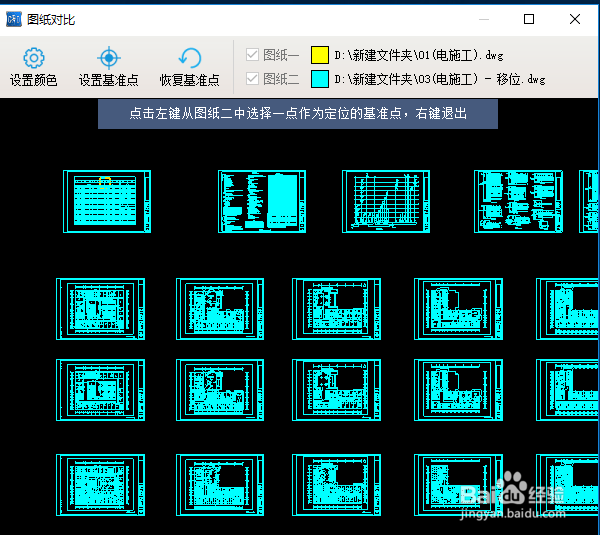This screenshot has width=600, height=535.
Task: Pick the top-row riser diagram sheet
Action: pos(386,201)
